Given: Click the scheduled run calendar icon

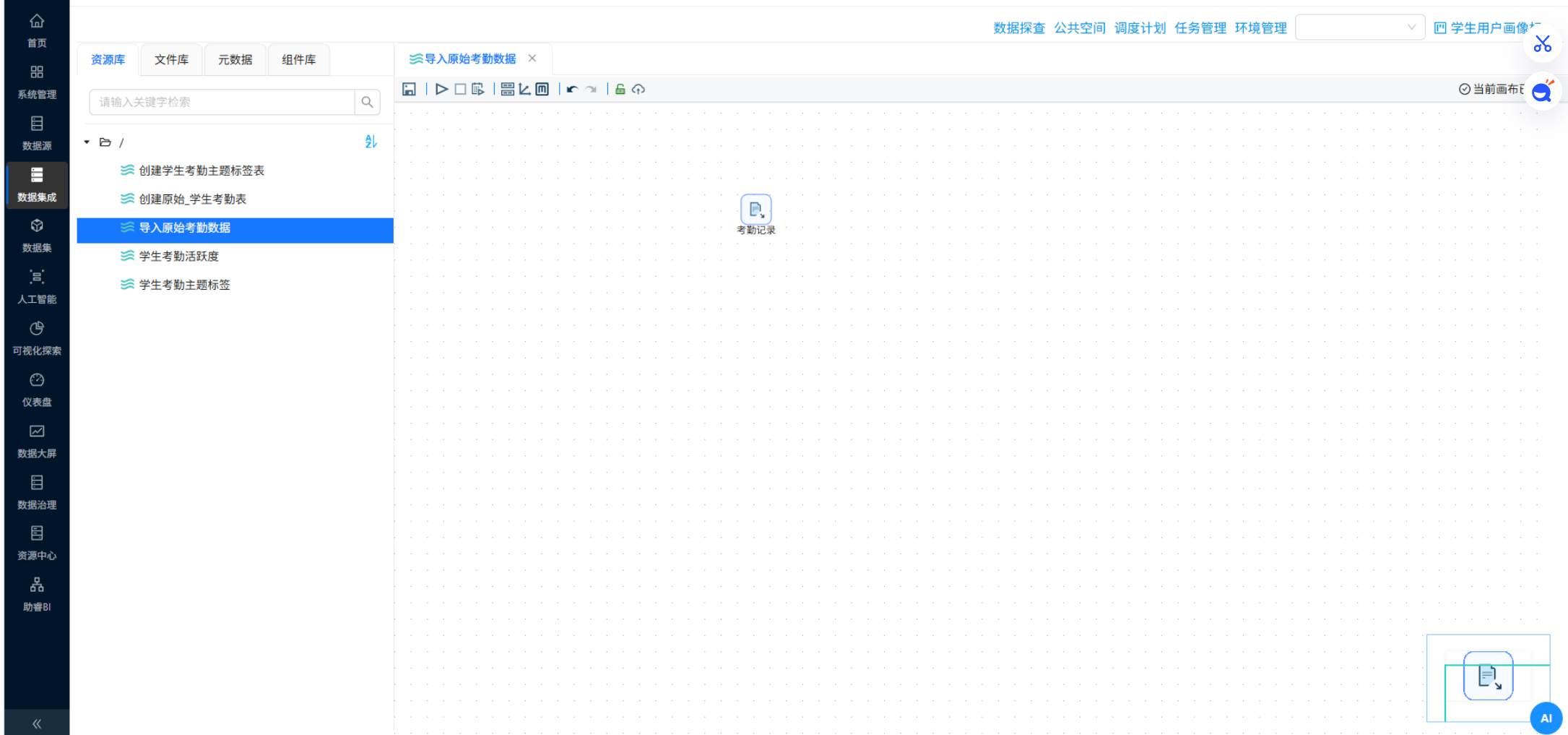Looking at the screenshot, I should (477, 89).
